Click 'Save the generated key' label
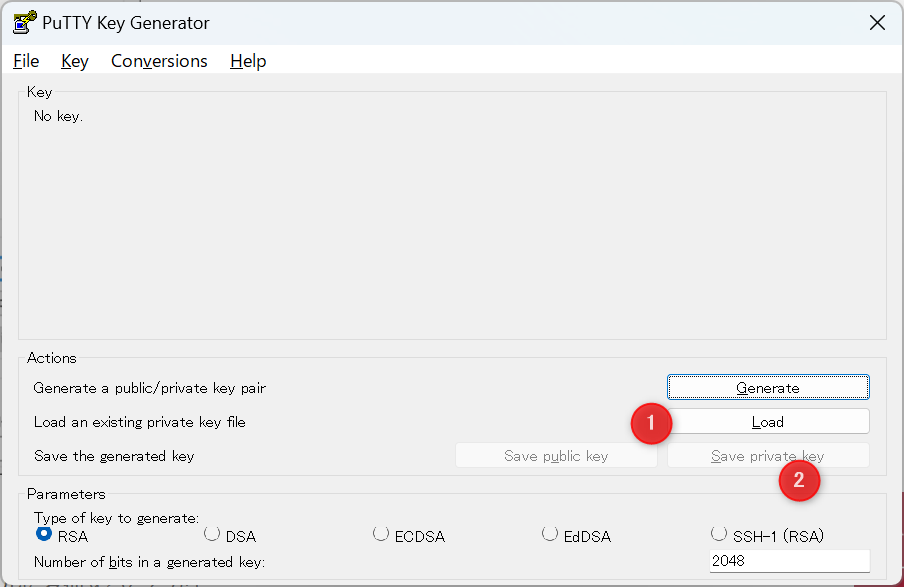This screenshot has height=587, width=904. tap(114, 456)
